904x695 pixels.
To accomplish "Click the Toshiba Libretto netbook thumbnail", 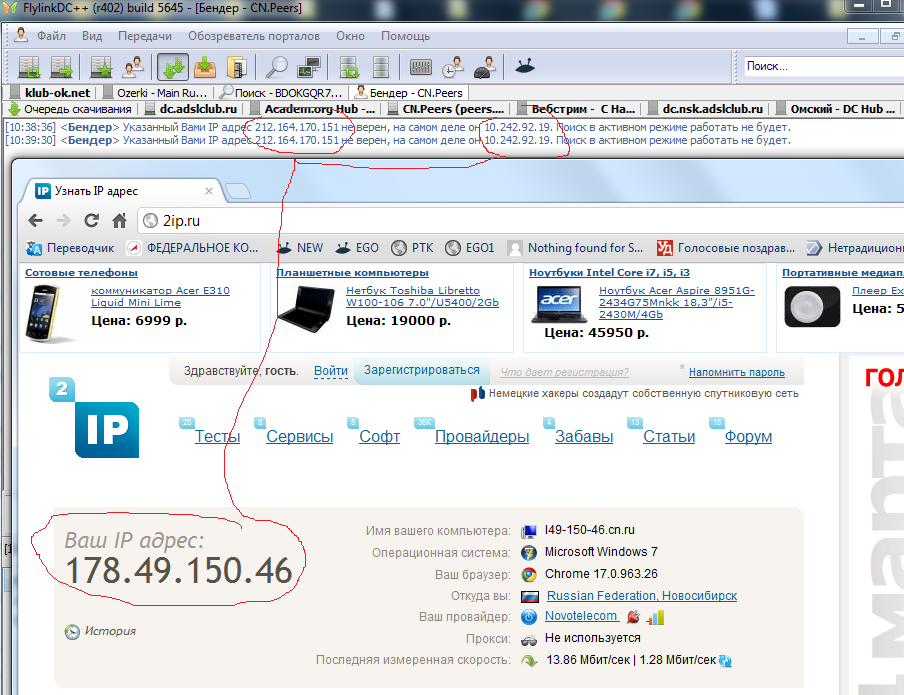I will (x=306, y=309).
